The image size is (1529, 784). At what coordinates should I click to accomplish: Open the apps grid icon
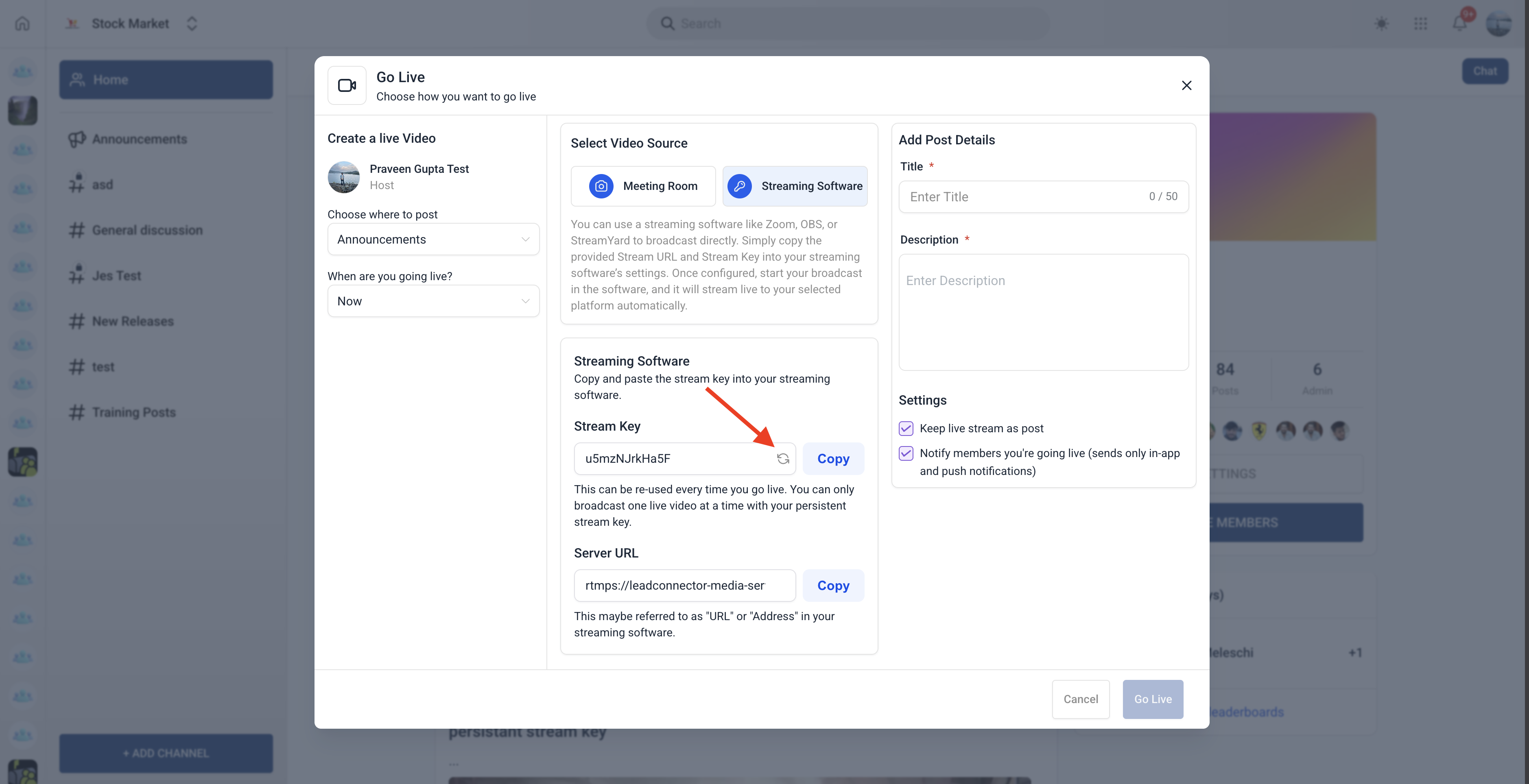click(1420, 24)
